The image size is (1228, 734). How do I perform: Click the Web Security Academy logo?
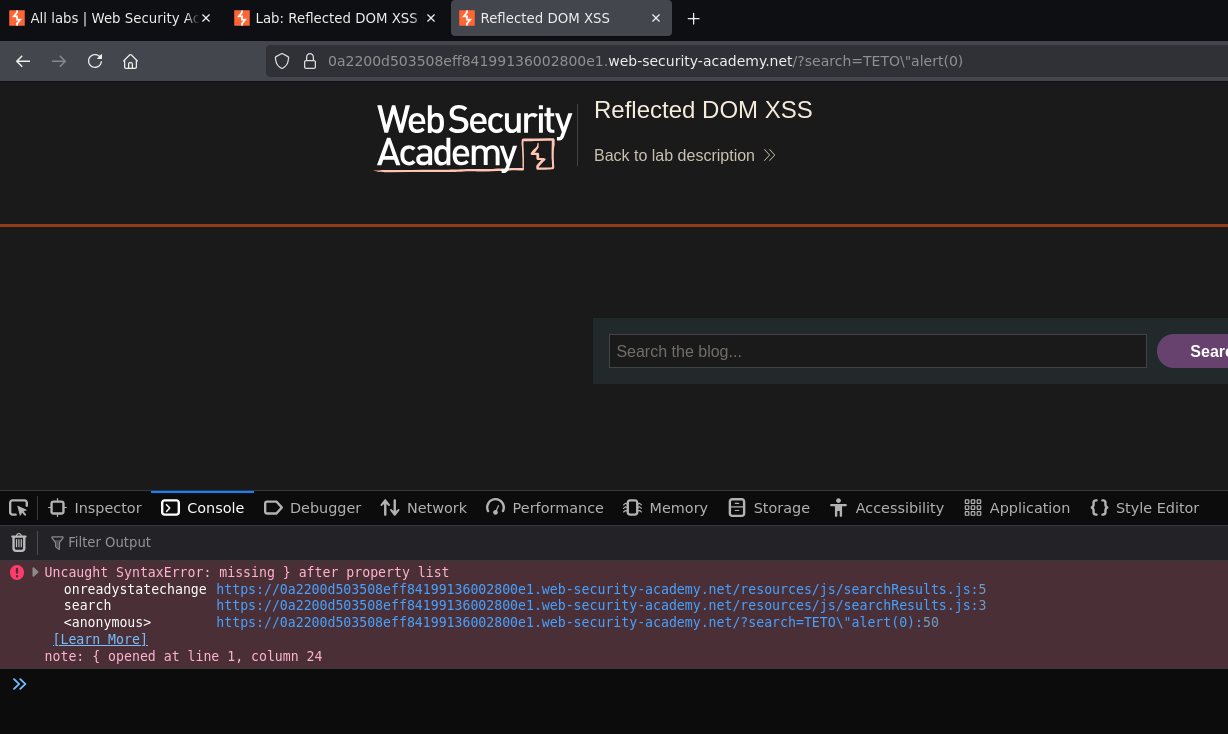click(x=474, y=137)
